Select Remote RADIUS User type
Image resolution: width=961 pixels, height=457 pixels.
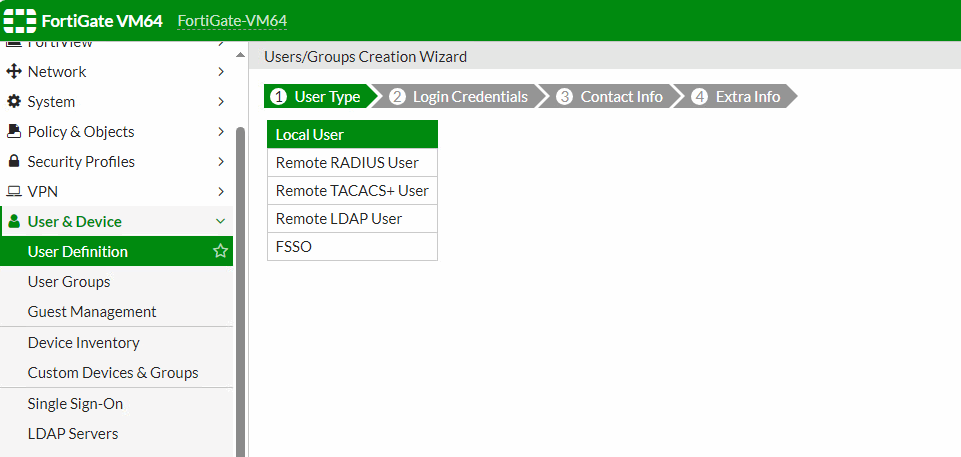[352, 162]
